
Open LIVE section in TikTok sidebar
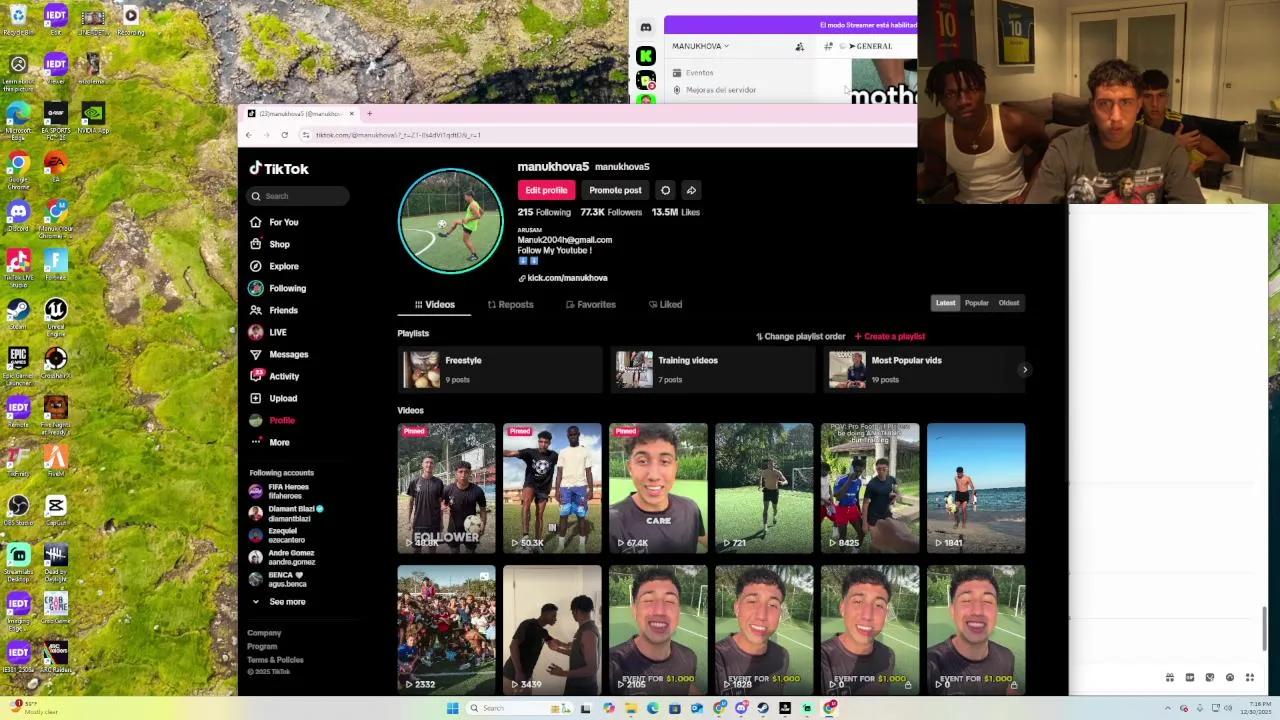point(268,332)
